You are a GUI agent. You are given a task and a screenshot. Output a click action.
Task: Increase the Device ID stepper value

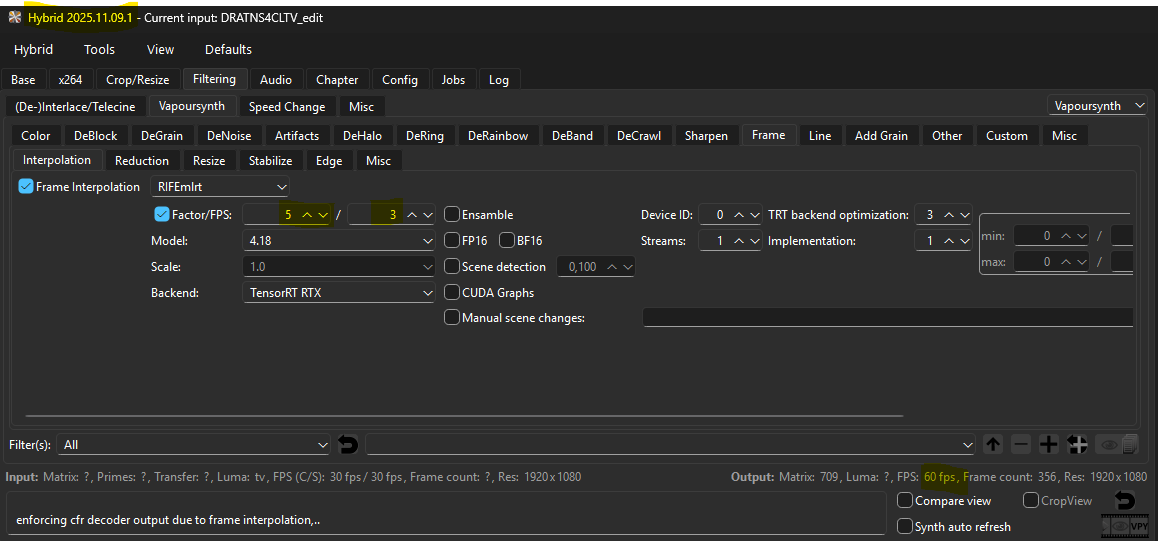point(739,214)
